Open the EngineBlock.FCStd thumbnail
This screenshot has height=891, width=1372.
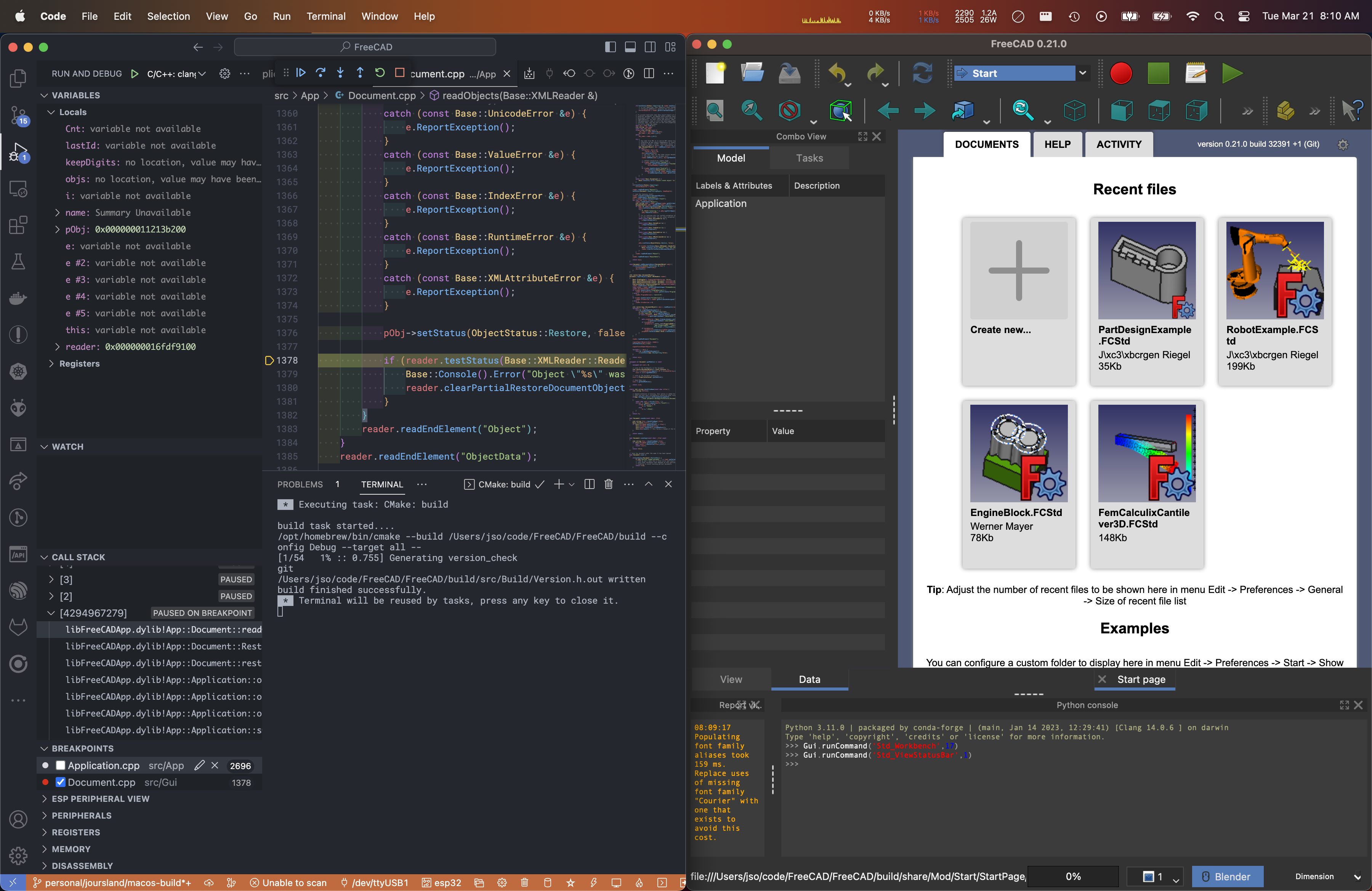(x=1018, y=454)
